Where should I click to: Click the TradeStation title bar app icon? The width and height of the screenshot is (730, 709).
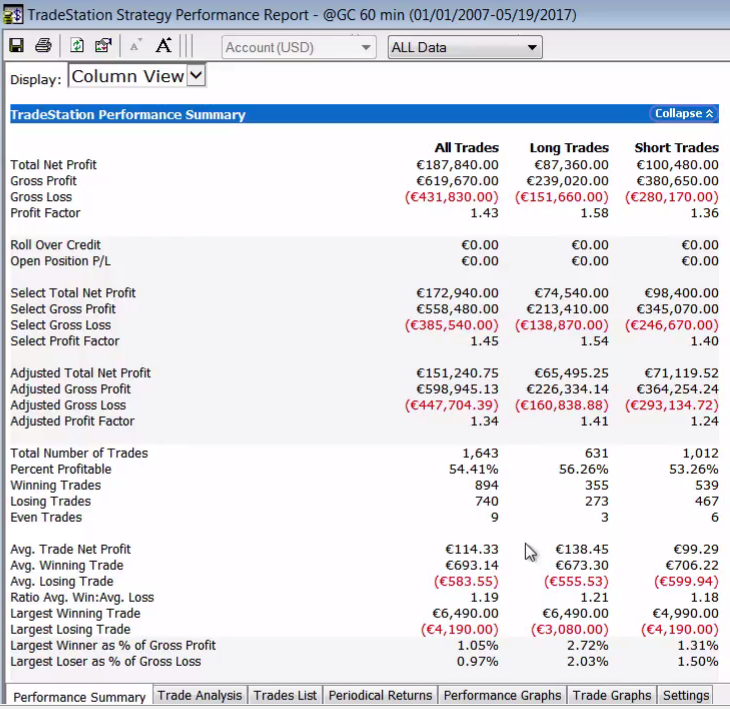13,15
